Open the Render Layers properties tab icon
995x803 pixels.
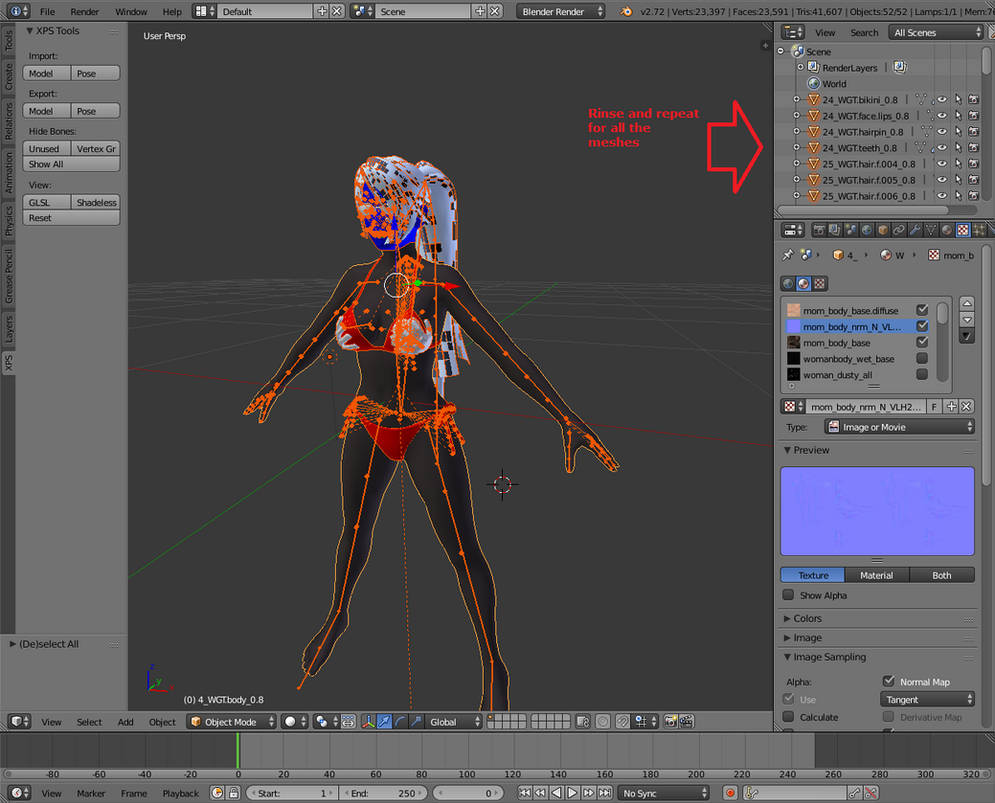[834, 230]
